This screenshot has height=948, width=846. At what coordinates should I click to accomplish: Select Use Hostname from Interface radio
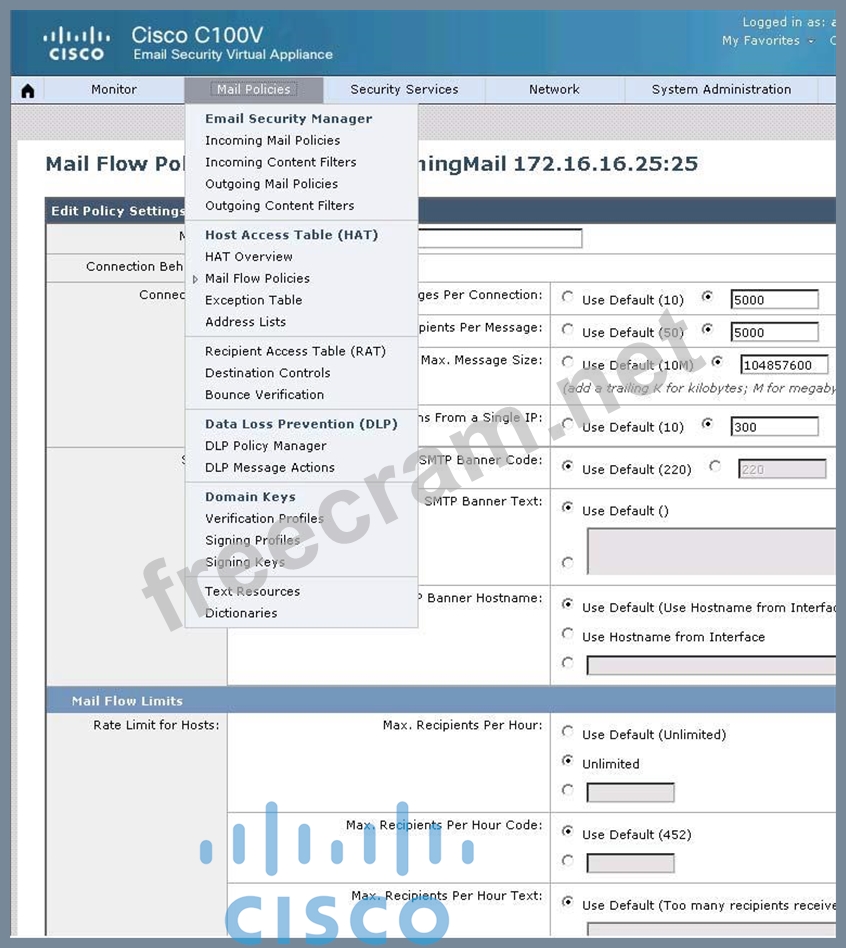coord(568,634)
